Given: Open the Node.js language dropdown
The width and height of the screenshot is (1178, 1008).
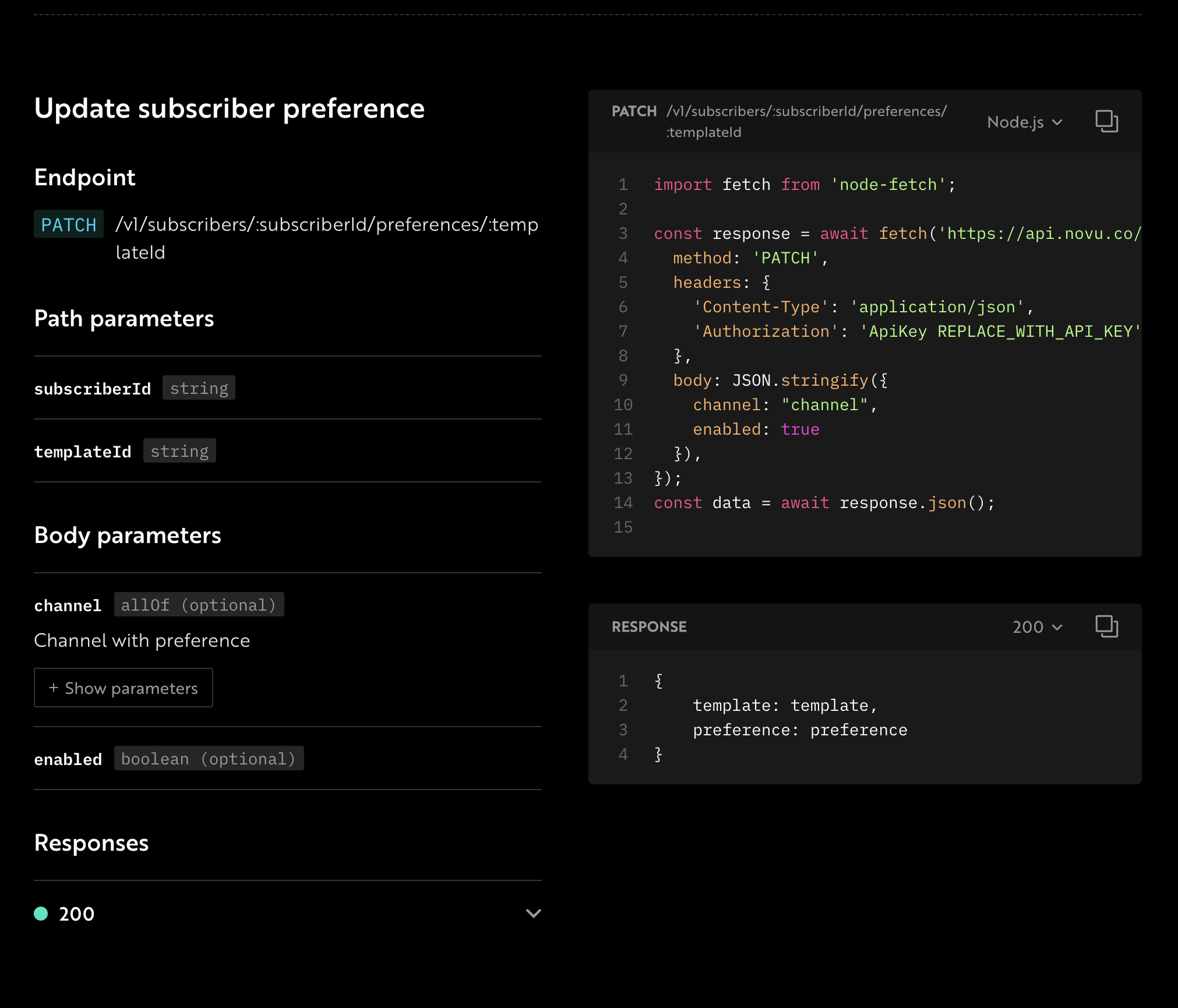Looking at the screenshot, I should coord(1024,122).
